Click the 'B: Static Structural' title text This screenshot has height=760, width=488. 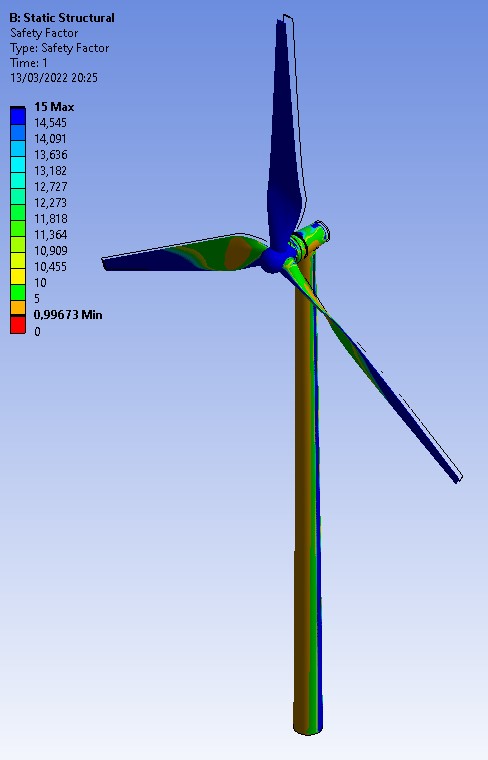tap(62, 18)
